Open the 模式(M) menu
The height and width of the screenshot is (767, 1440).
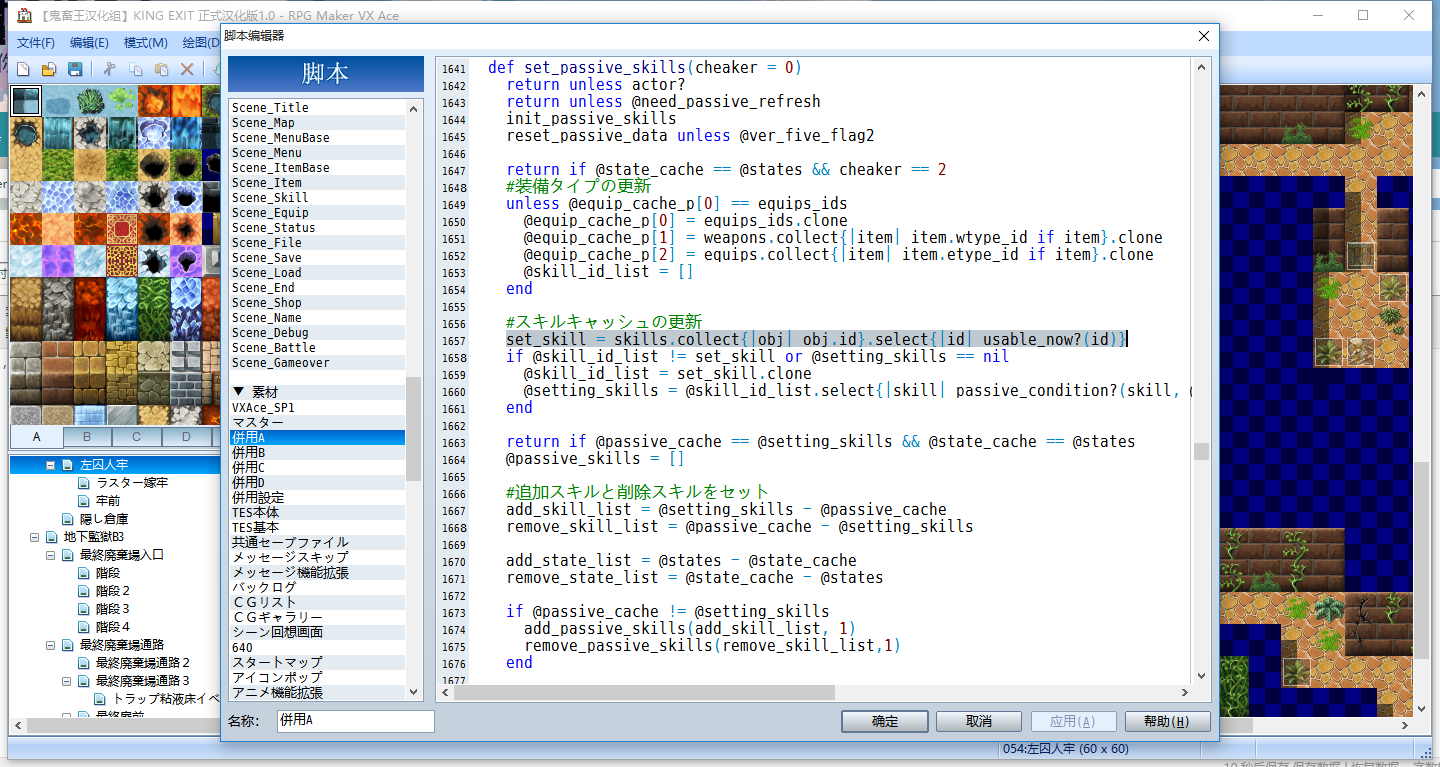(145, 42)
